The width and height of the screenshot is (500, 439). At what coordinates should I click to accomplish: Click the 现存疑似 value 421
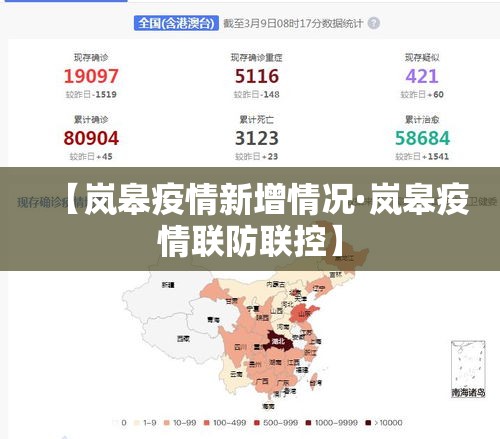(422, 76)
